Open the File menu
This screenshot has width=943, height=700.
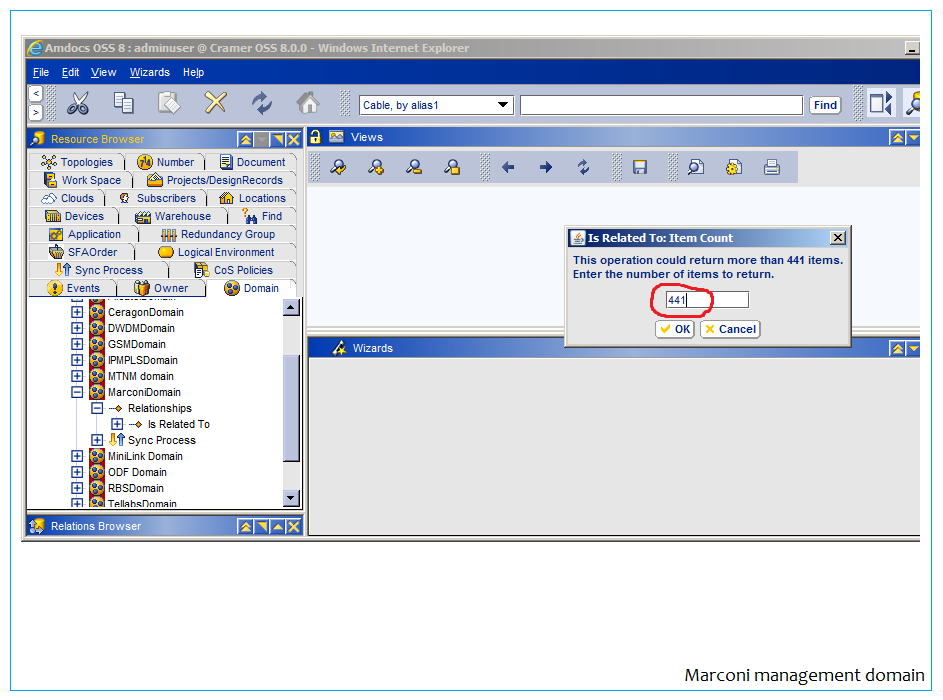click(x=41, y=72)
